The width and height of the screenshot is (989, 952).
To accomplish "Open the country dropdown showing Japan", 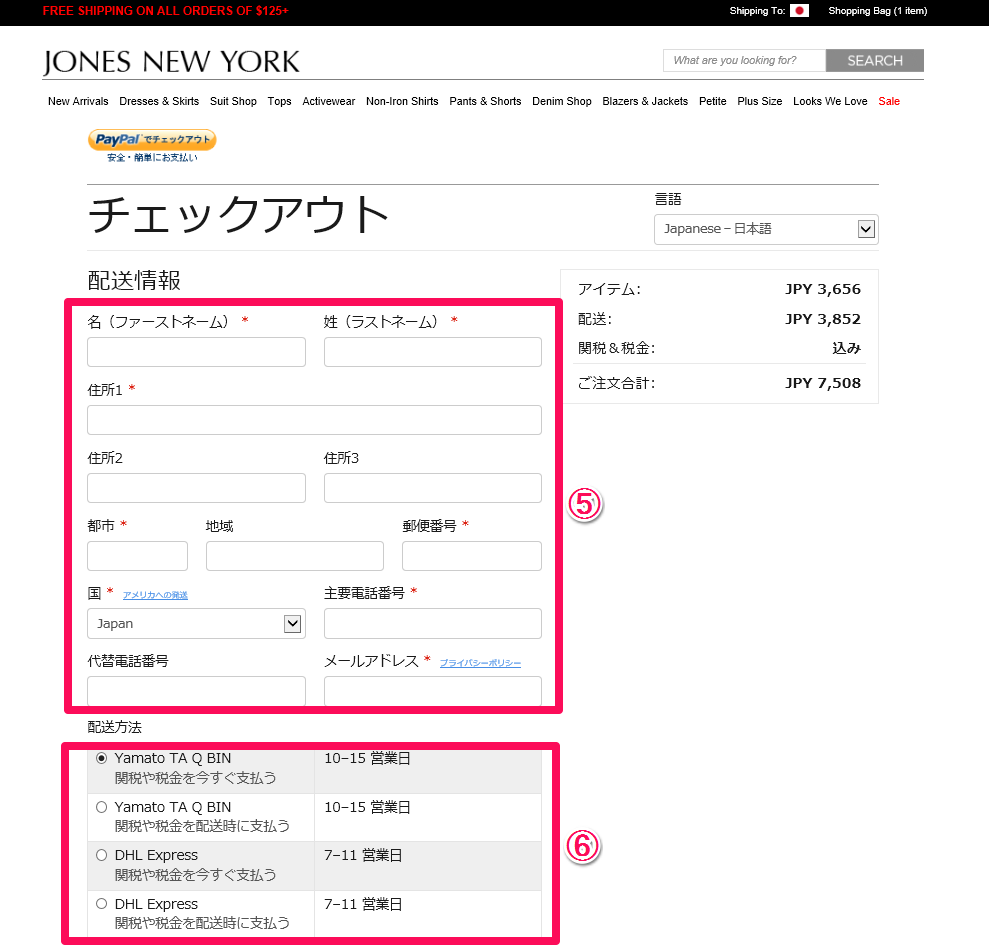I will tap(196, 623).
